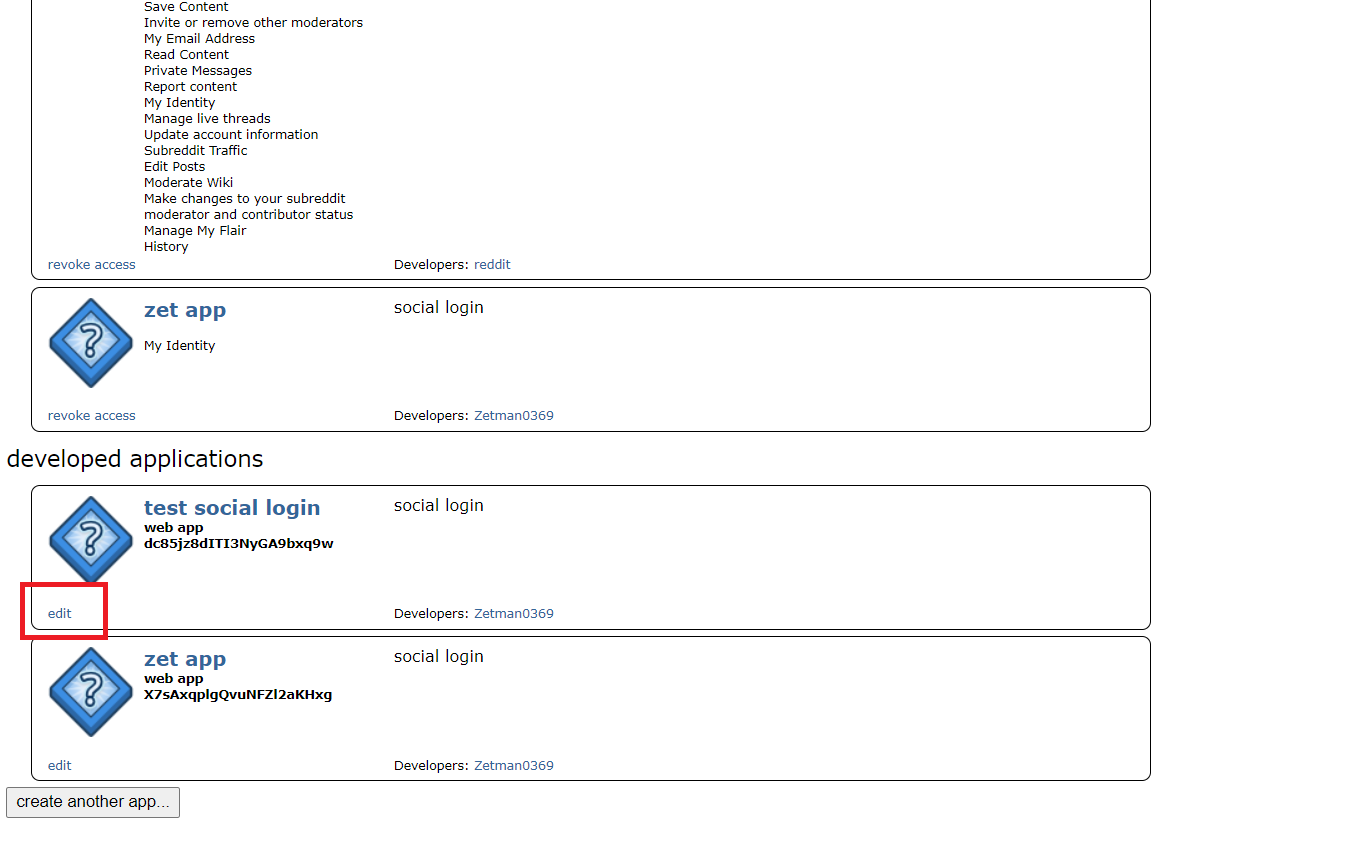The height and width of the screenshot is (860, 1368).
Task: Revoke access for the reddit-developed app
Action: coord(91,265)
